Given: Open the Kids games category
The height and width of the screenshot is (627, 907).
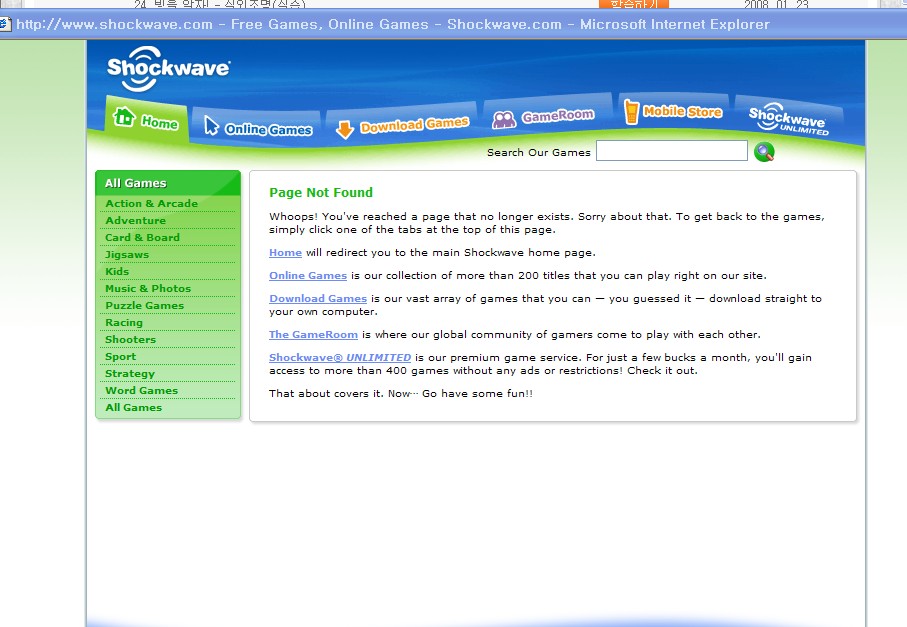Looking at the screenshot, I should [117, 271].
